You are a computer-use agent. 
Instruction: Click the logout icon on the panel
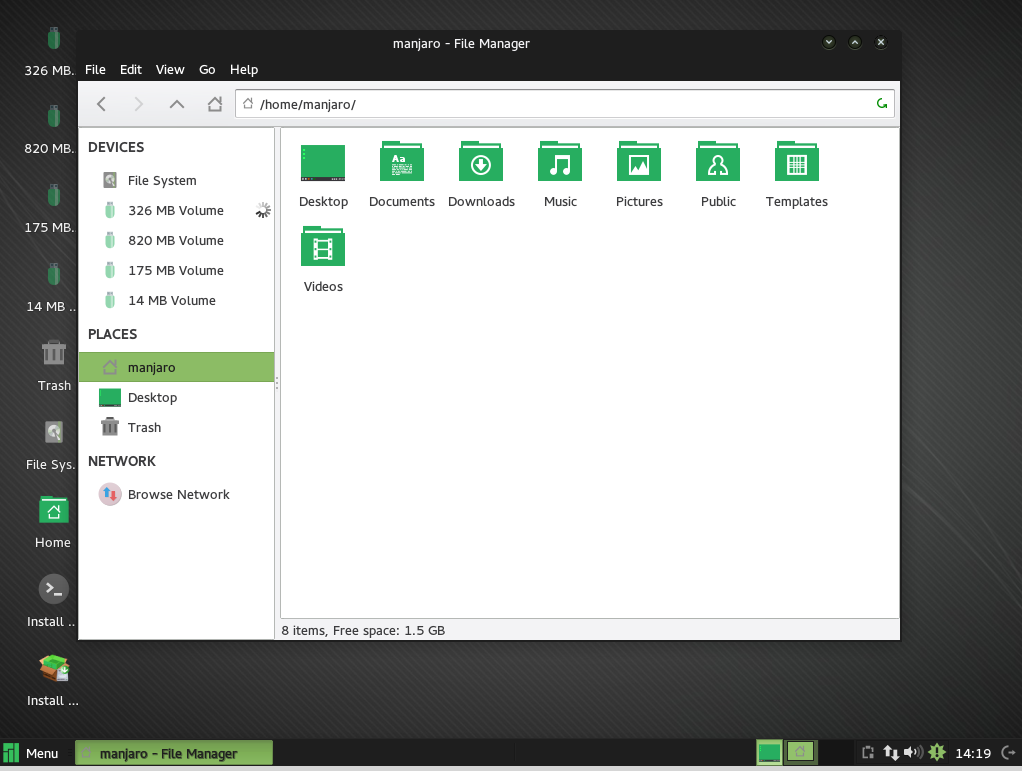1008,753
